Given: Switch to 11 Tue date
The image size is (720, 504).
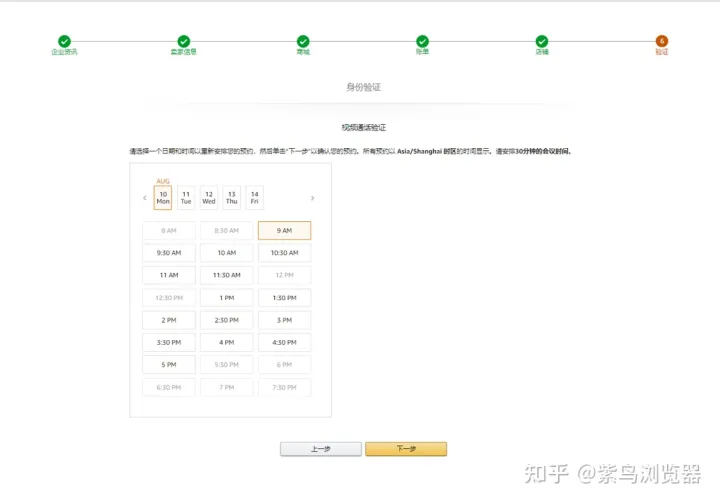Looking at the screenshot, I should point(186,197).
